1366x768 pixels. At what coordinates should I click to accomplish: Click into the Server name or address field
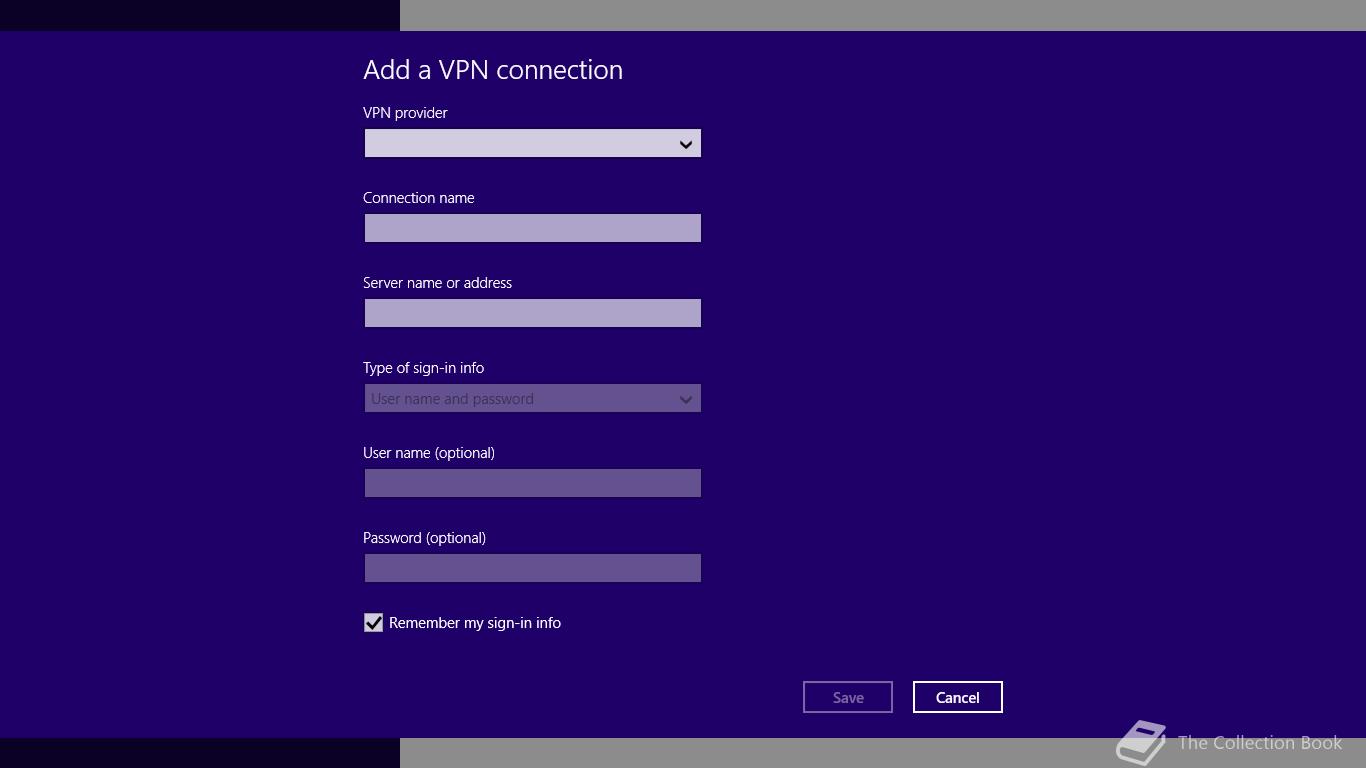pos(532,314)
